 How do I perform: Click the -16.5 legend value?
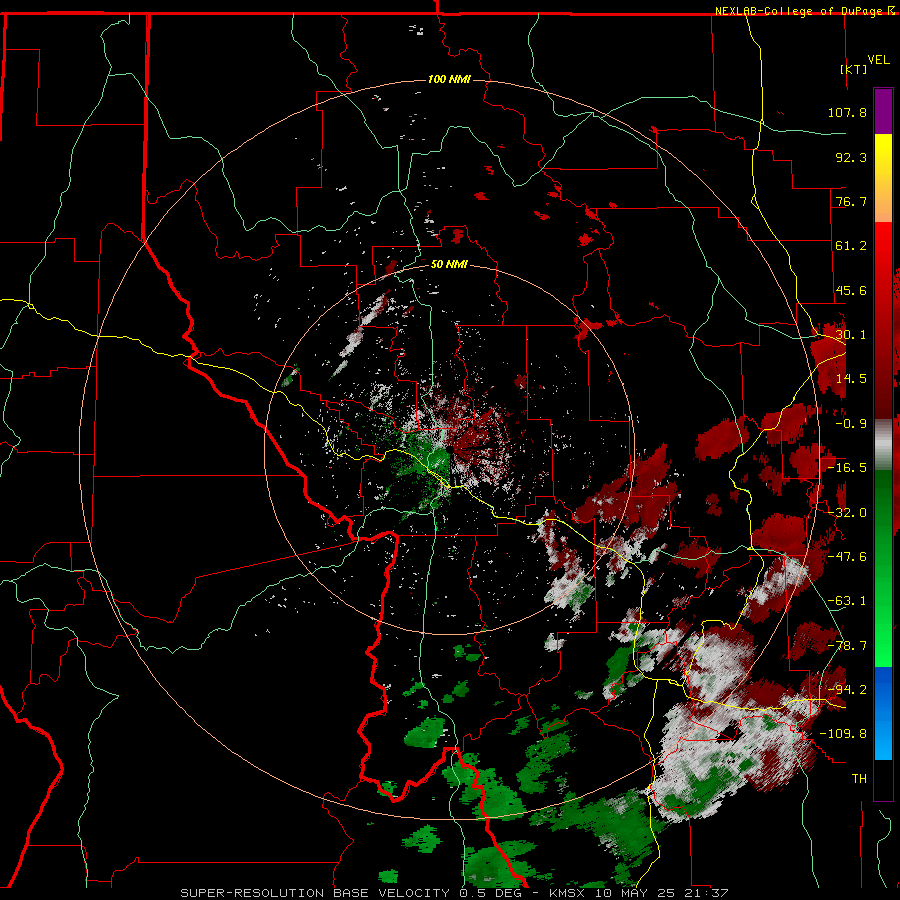tap(847, 468)
